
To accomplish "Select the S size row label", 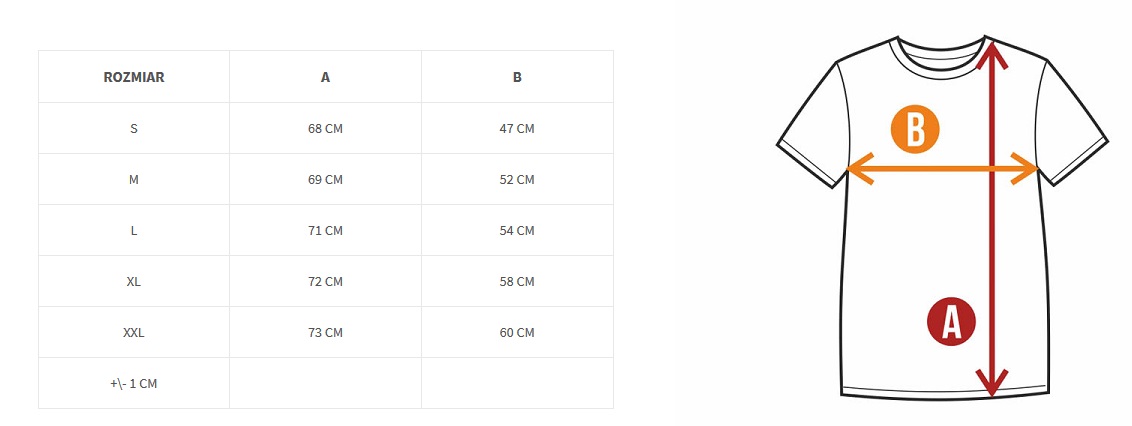I will (x=134, y=128).
